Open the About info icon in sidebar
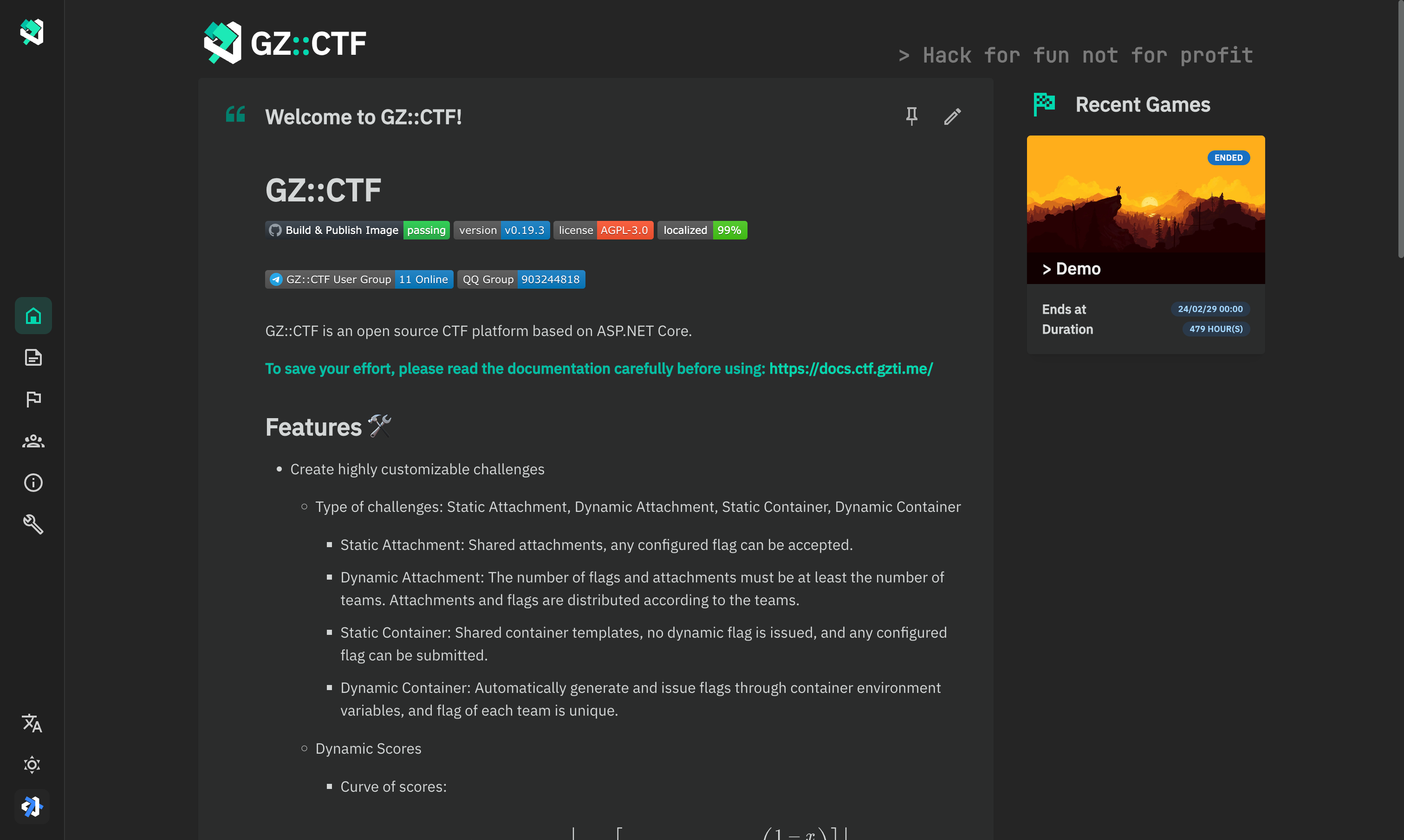1404x840 pixels. click(33, 483)
